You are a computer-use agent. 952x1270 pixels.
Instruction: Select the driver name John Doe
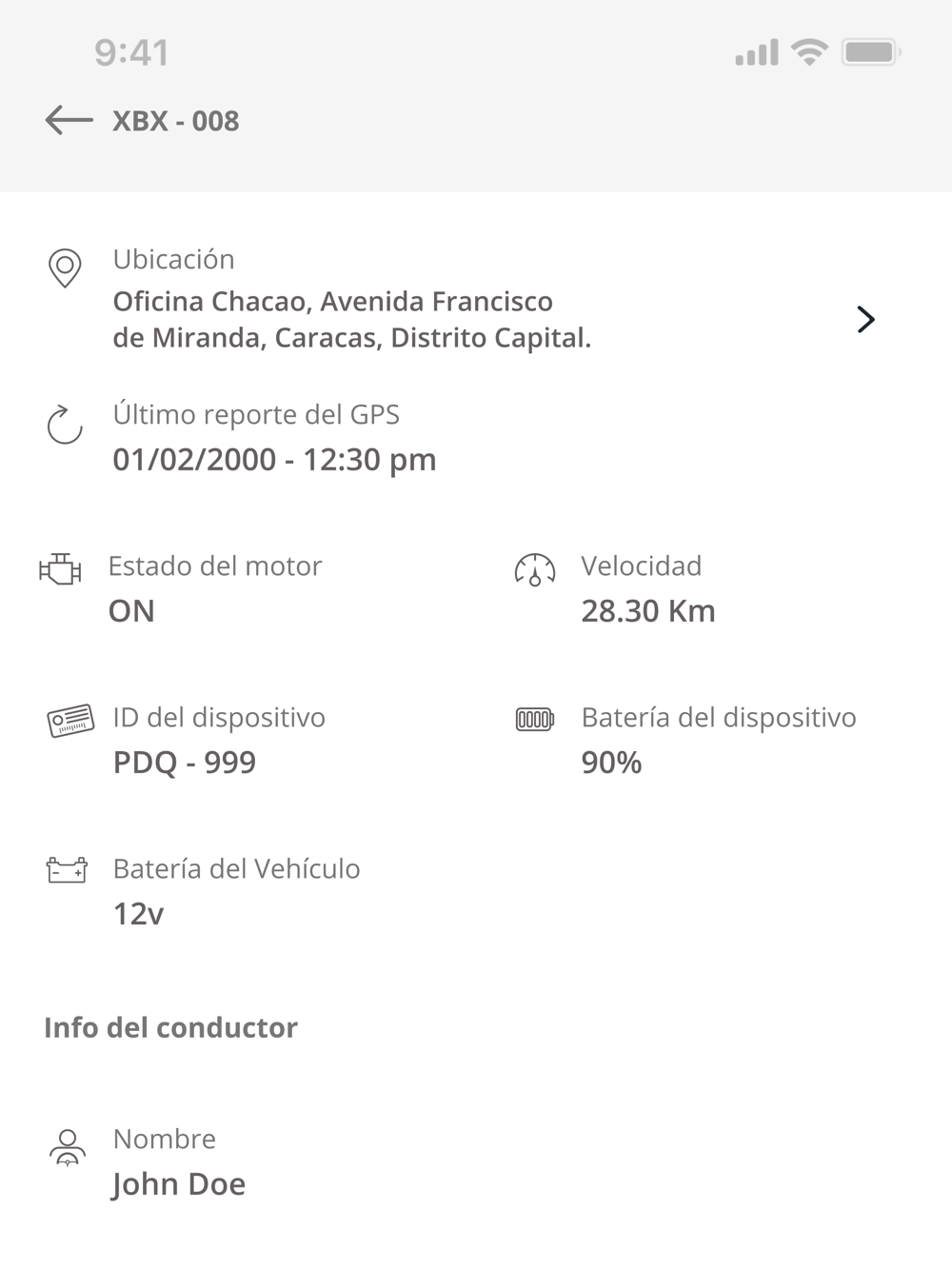point(179,1184)
